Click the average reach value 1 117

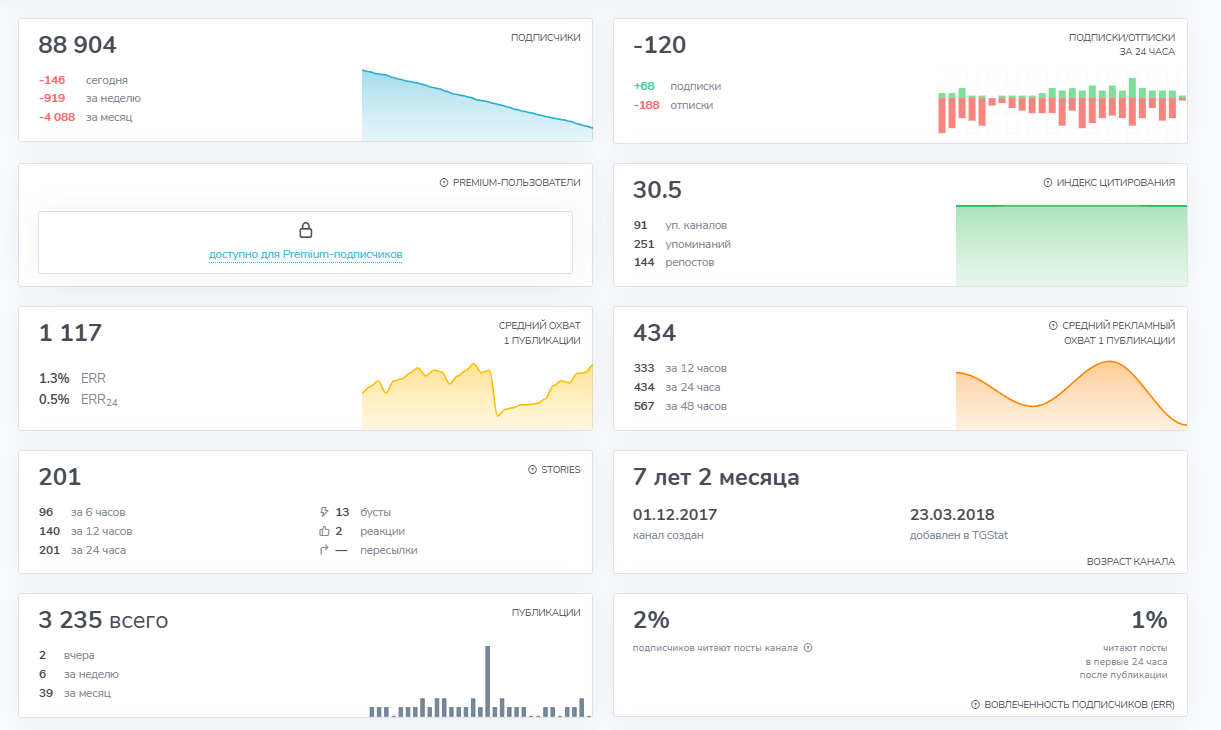(x=70, y=333)
